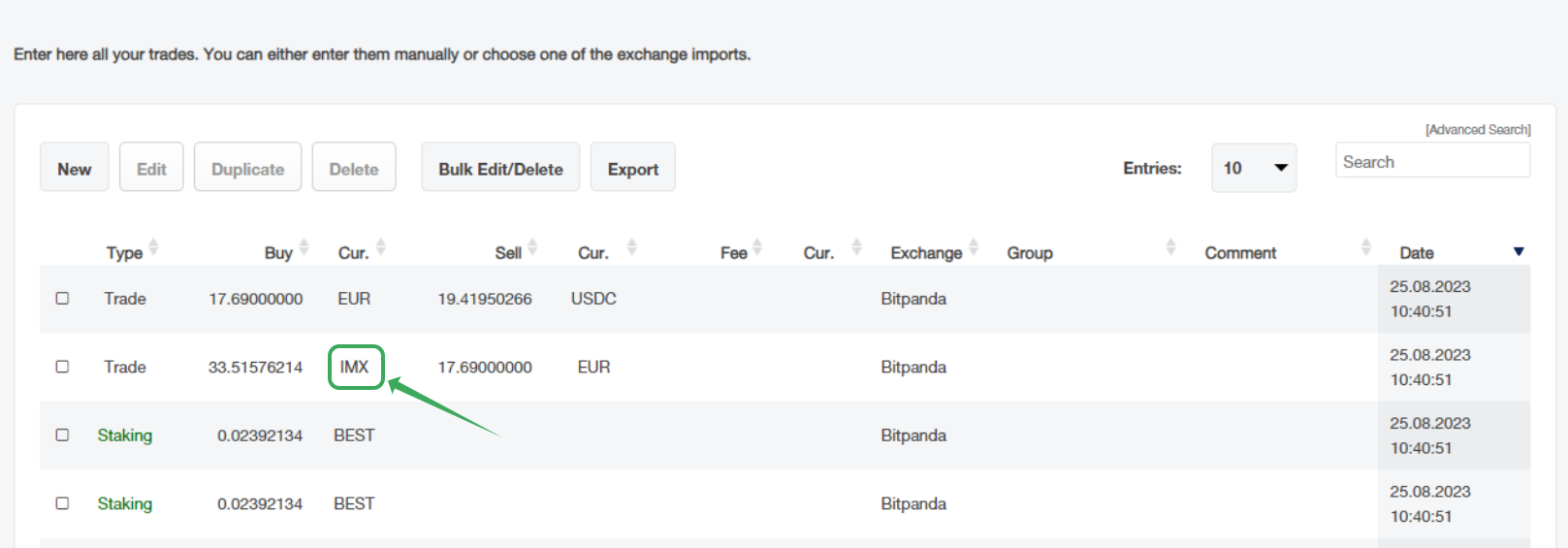The height and width of the screenshot is (548, 1568).
Task: Sort by Comment column arrows
Action: tap(1365, 248)
